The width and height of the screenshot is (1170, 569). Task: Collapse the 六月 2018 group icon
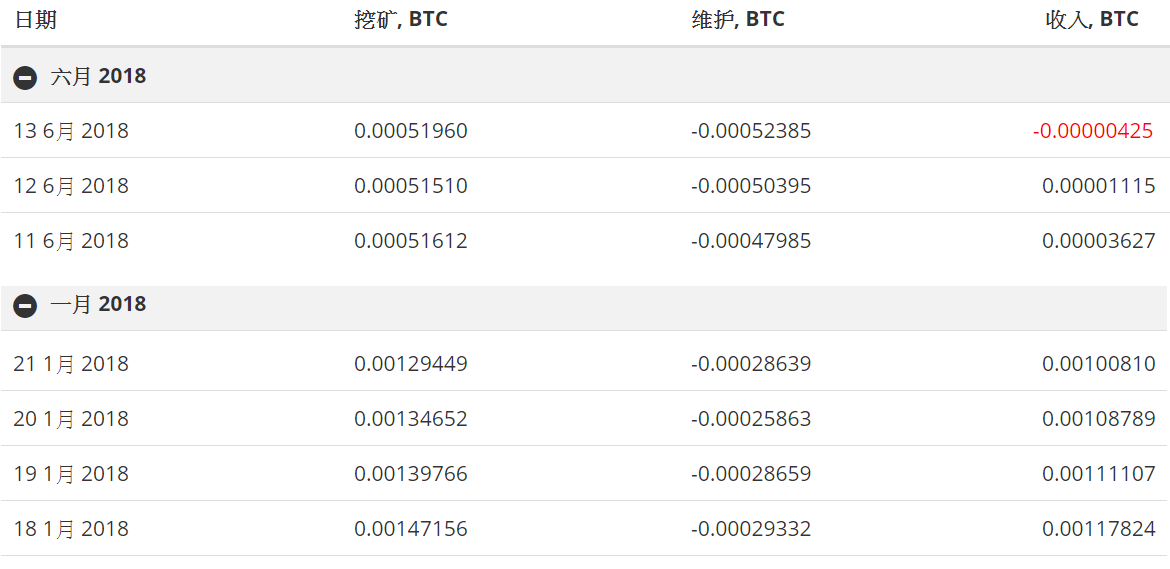coord(25,77)
